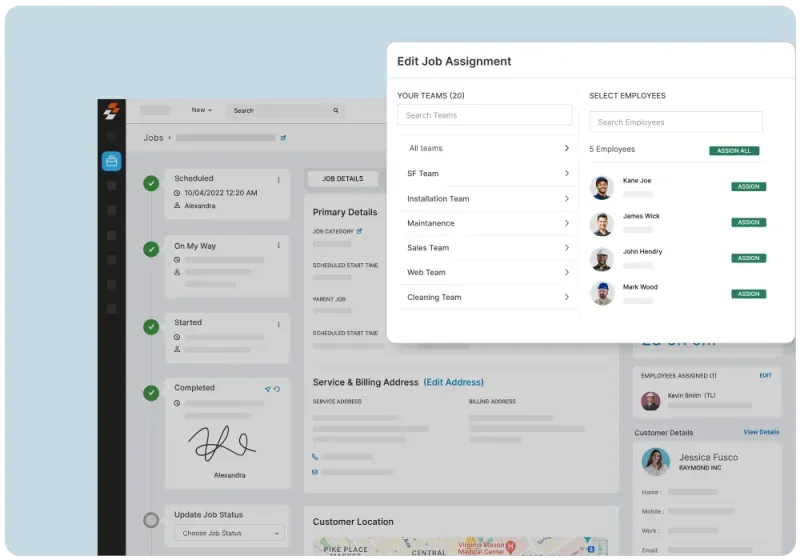Click the location arrow icon on Completed card
Image resolution: width=800 pixels, height=560 pixels.
(267, 389)
